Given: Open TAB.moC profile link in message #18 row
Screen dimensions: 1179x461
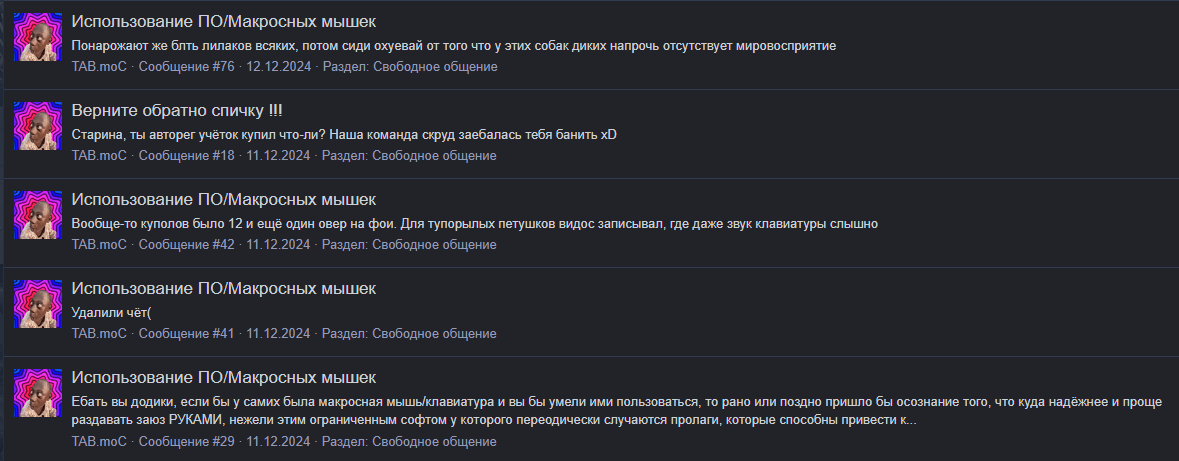Looking at the screenshot, I should tap(99, 156).
